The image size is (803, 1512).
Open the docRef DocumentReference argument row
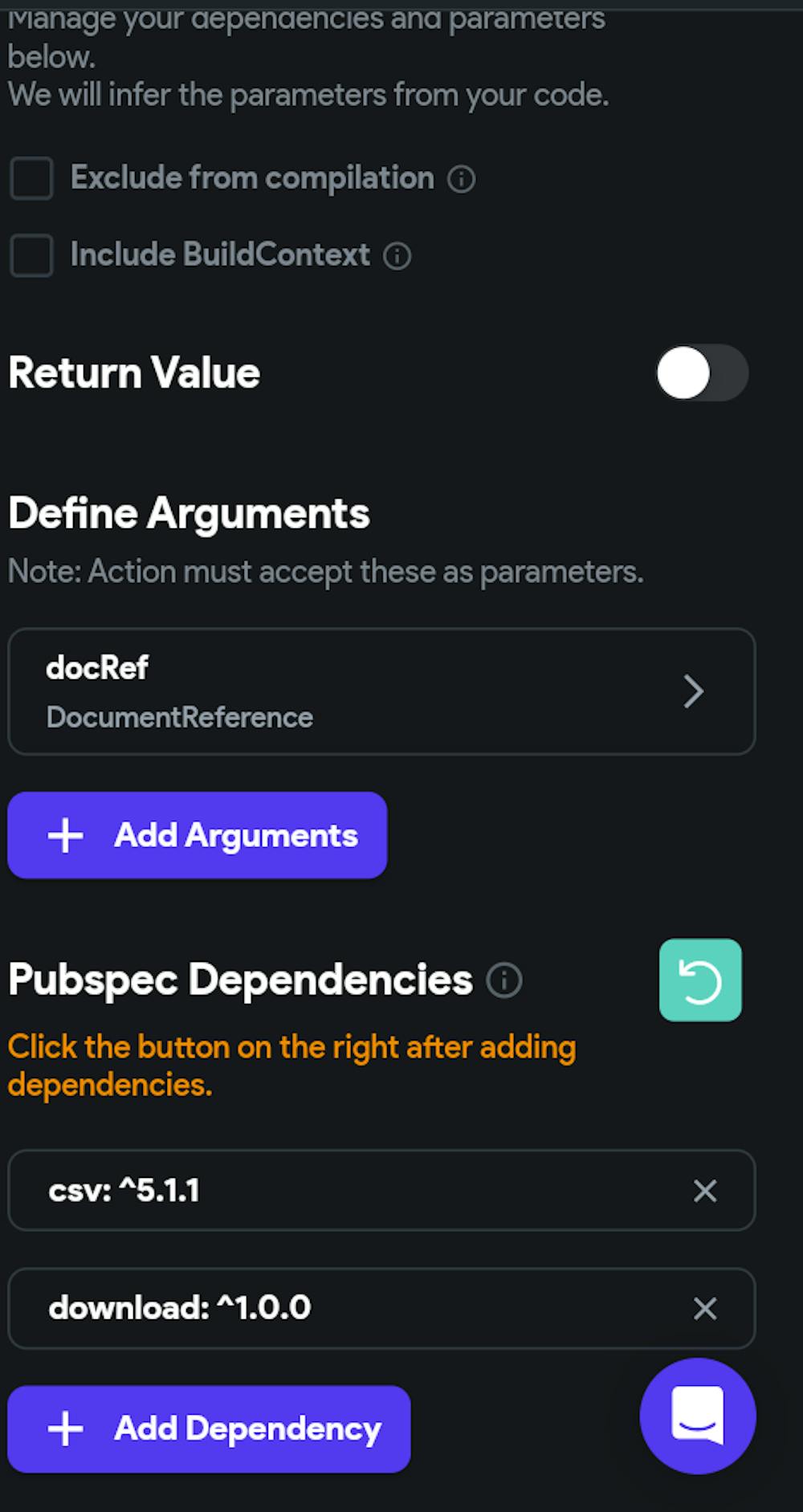(x=321, y=691)
